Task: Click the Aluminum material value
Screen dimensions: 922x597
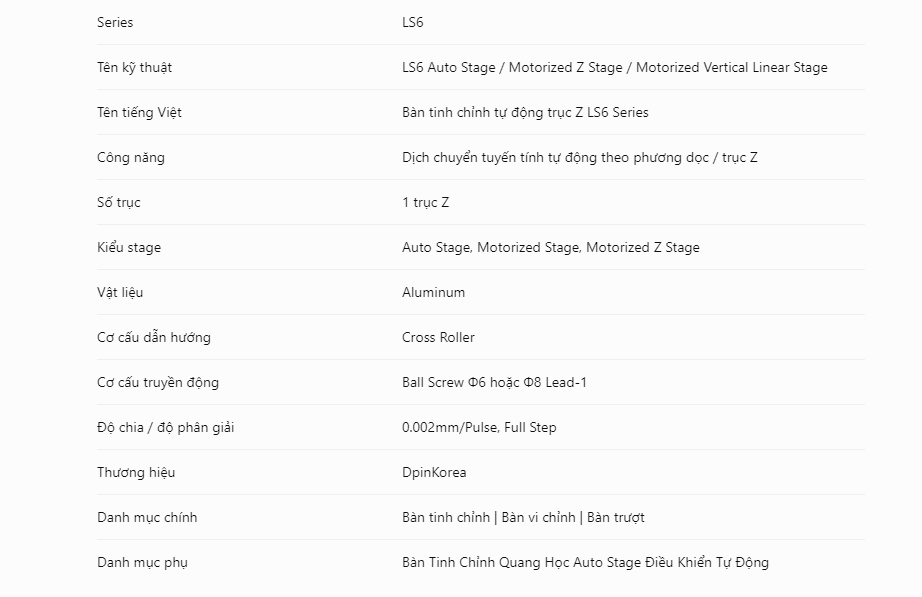Action: [x=433, y=292]
